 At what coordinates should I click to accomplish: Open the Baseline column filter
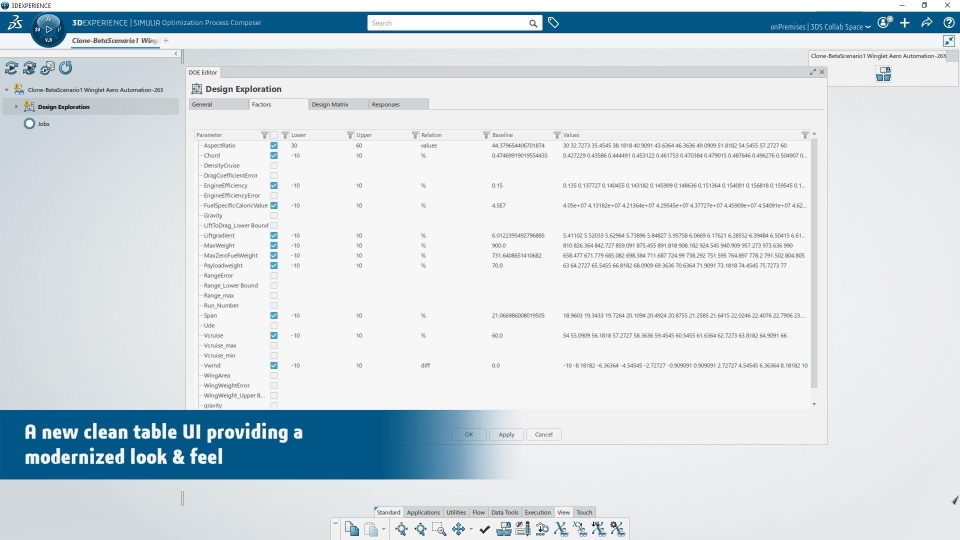click(x=557, y=135)
